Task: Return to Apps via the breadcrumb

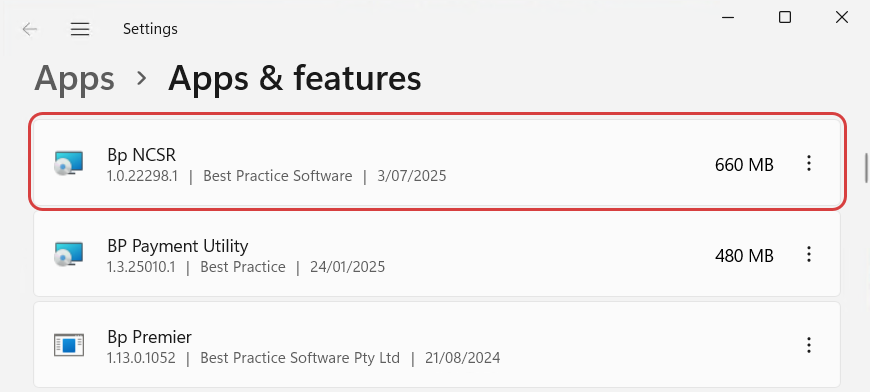Action: coord(74,78)
